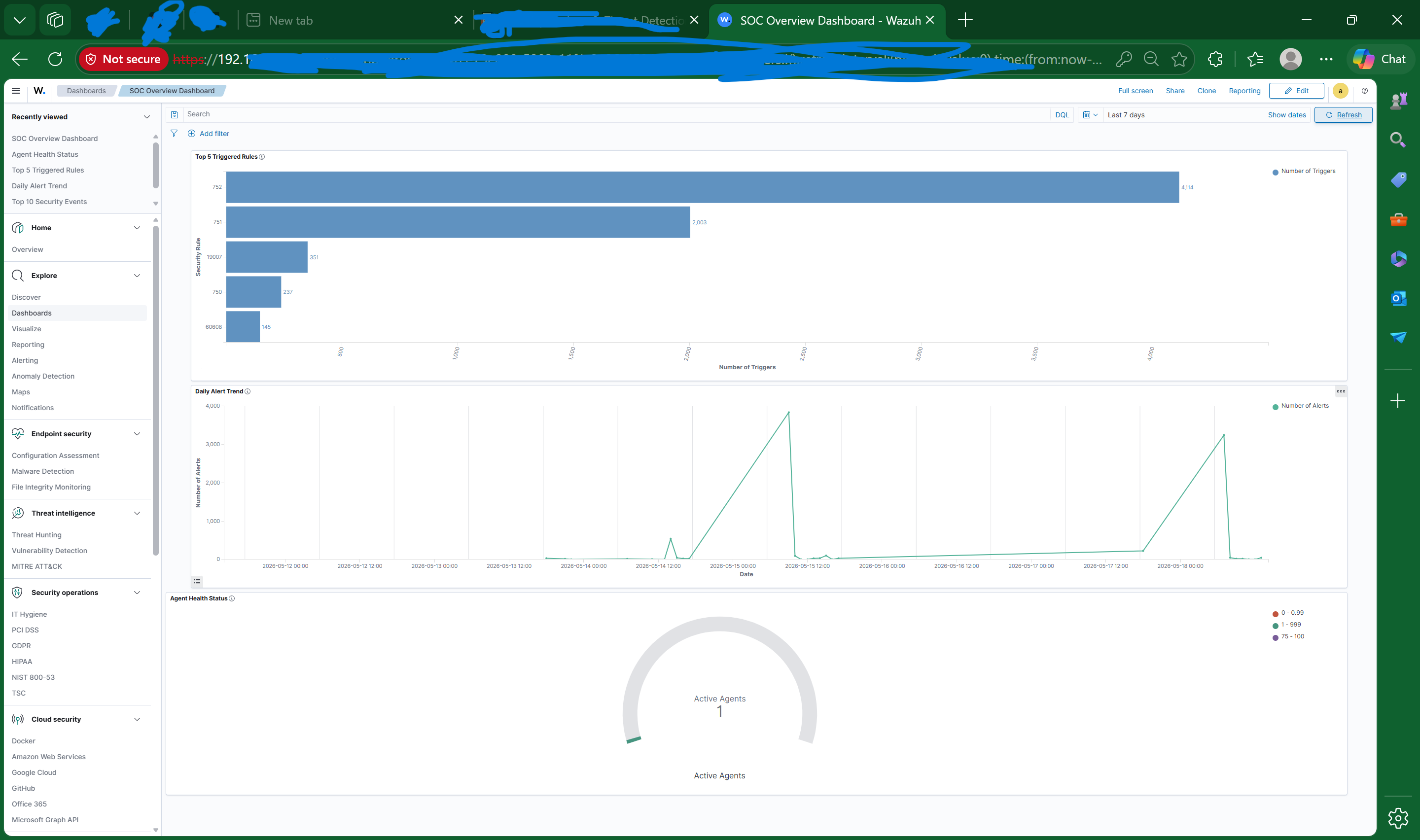Open the date quick menu calendar icon
This screenshot has width=1420, height=840.
[1090, 115]
